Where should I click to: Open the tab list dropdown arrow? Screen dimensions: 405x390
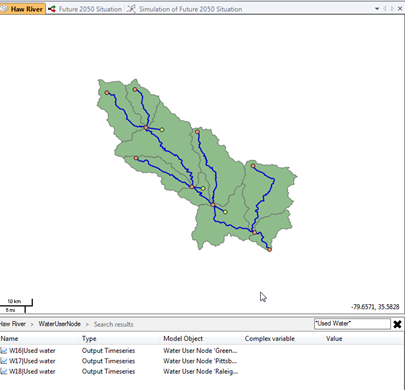click(x=377, y=9)
